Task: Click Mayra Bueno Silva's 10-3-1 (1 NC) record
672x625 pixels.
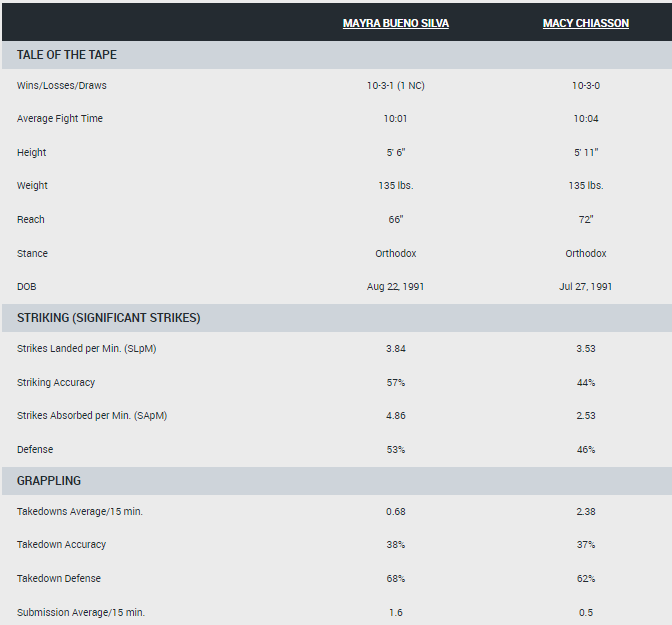Action: pos(395,86)
